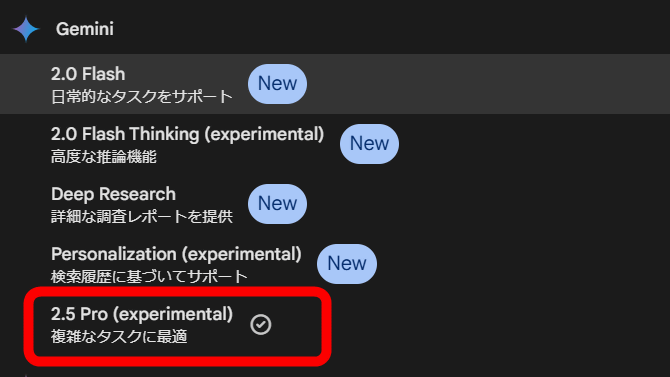The image size is (670, 377).
Task: Click the Gemini title text
Action: click(x=85, y=29)
